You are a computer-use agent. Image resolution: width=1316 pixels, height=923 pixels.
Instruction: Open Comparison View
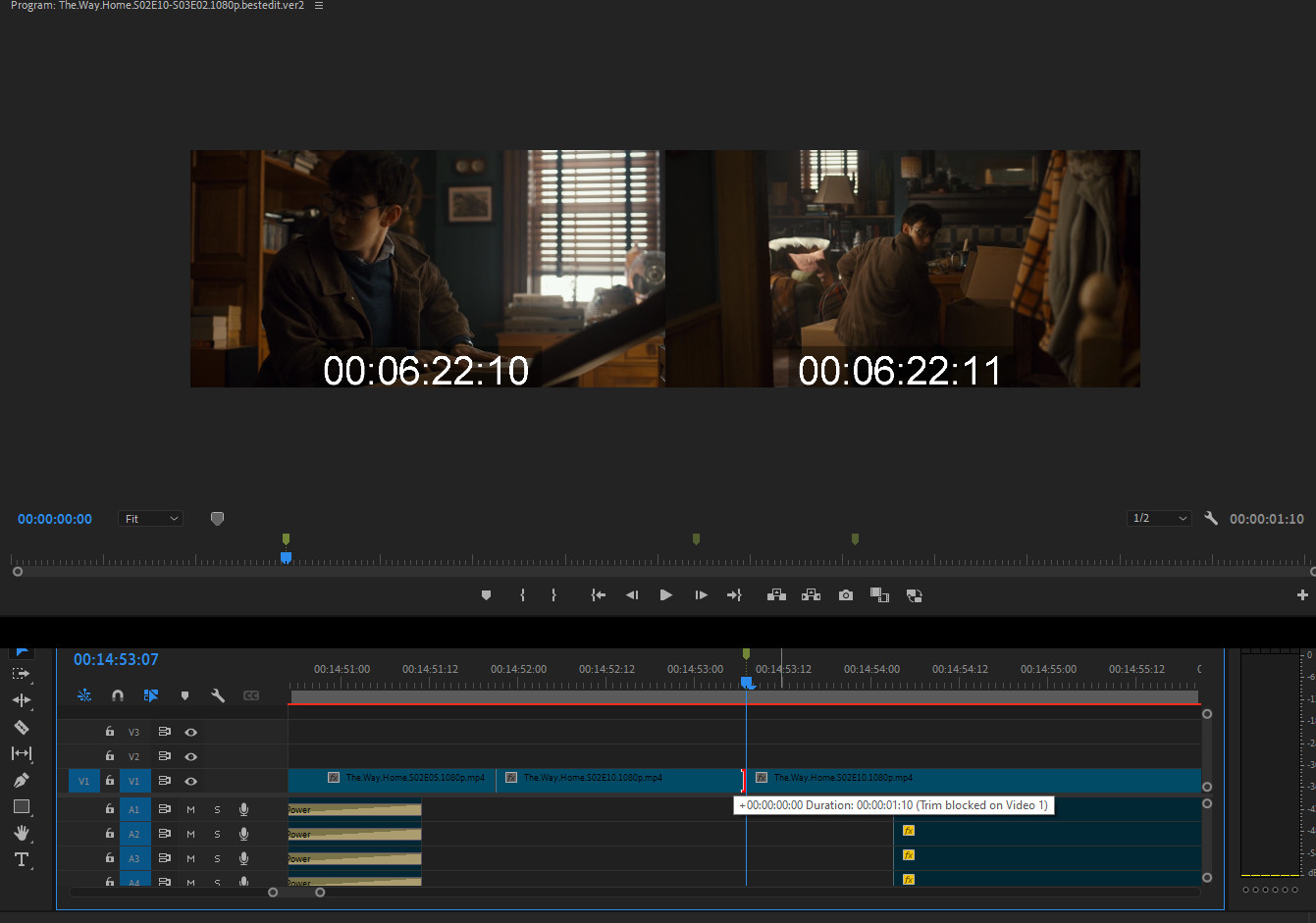click(879, 595)
